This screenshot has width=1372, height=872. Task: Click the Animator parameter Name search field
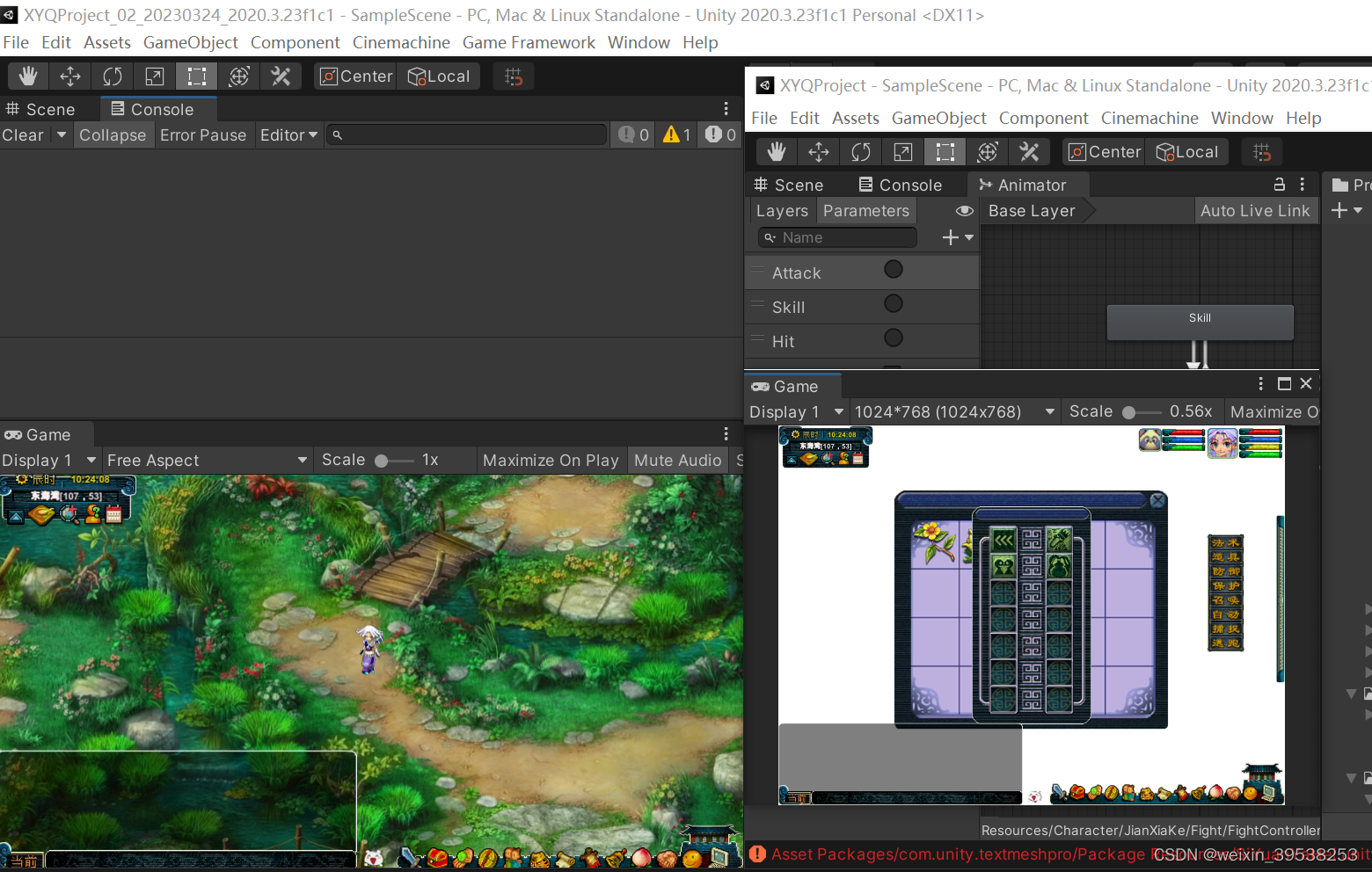point(837,237)
